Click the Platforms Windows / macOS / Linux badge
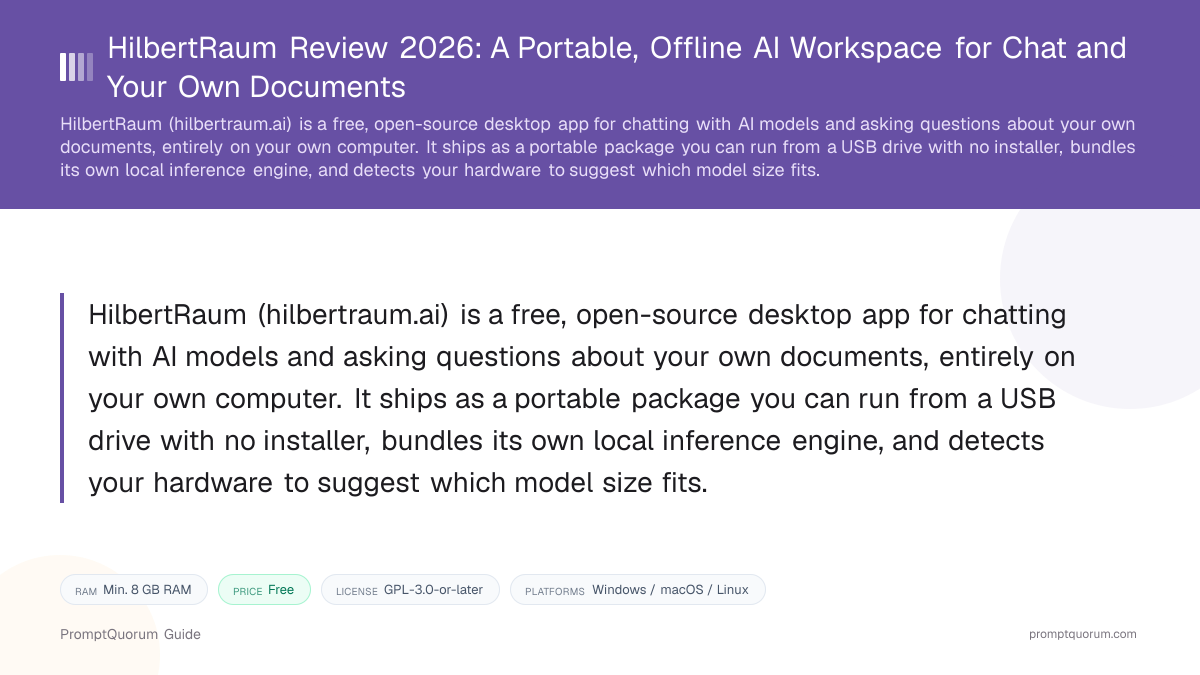Viewport: 1200px width, 675px height. click(637, 590)
